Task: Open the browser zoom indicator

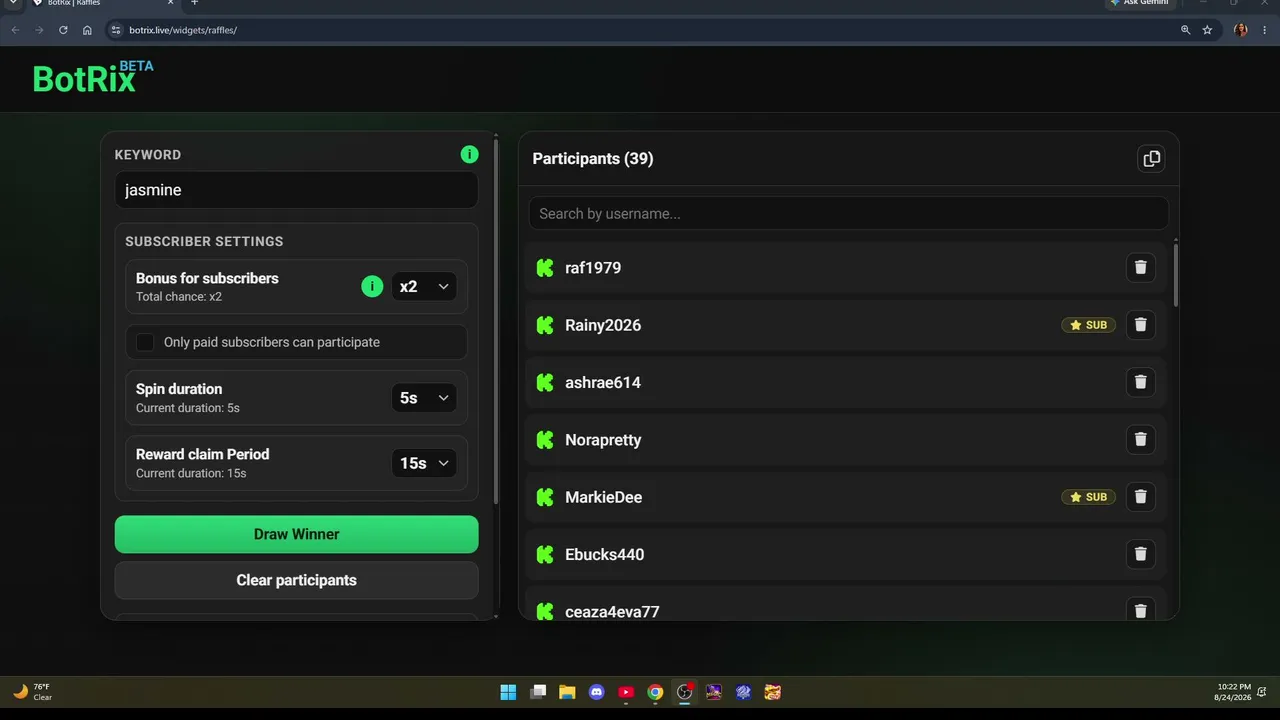Action: (1185, 30)
